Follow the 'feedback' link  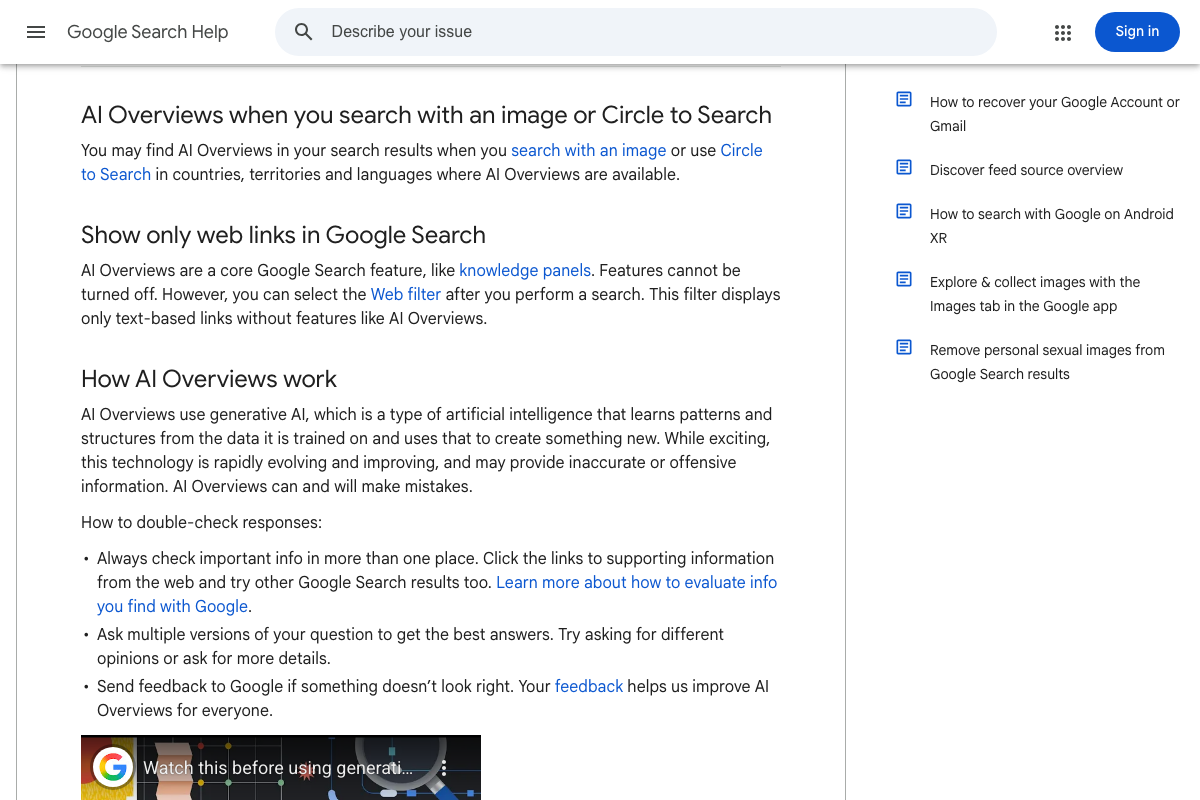tap(589, 686)
